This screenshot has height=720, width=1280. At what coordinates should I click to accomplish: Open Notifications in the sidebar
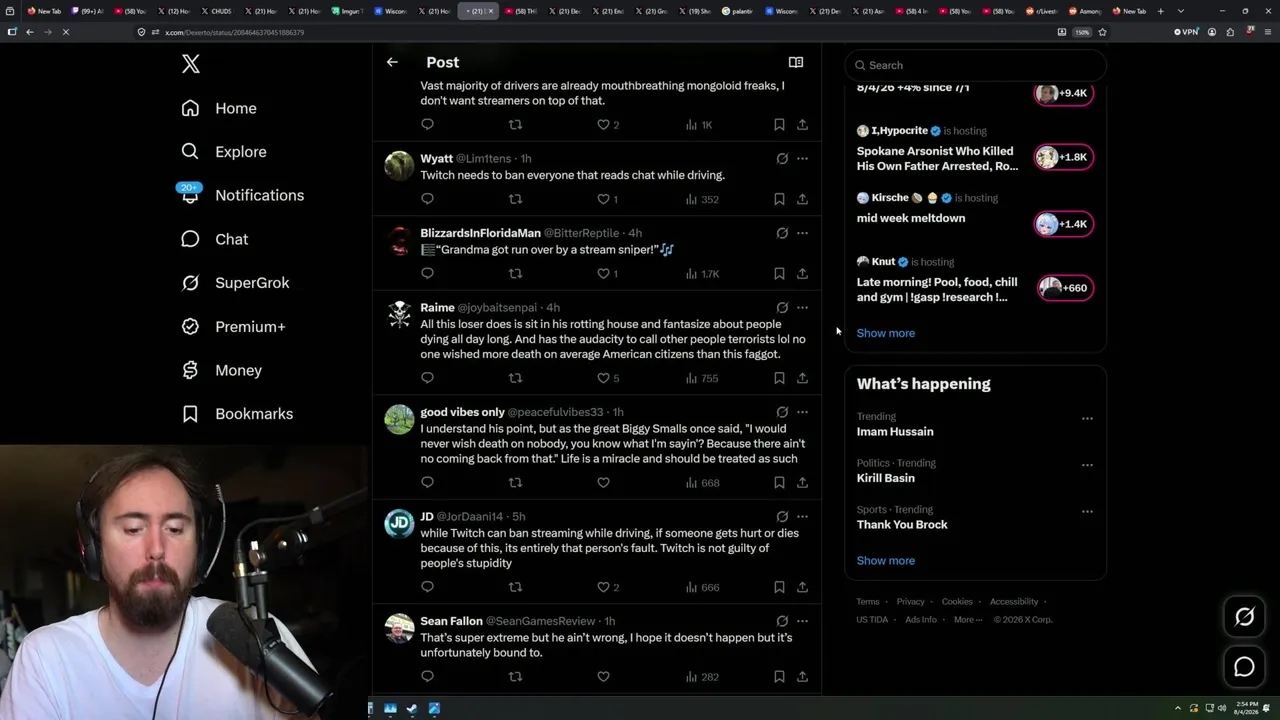click(x=241, y=195)
